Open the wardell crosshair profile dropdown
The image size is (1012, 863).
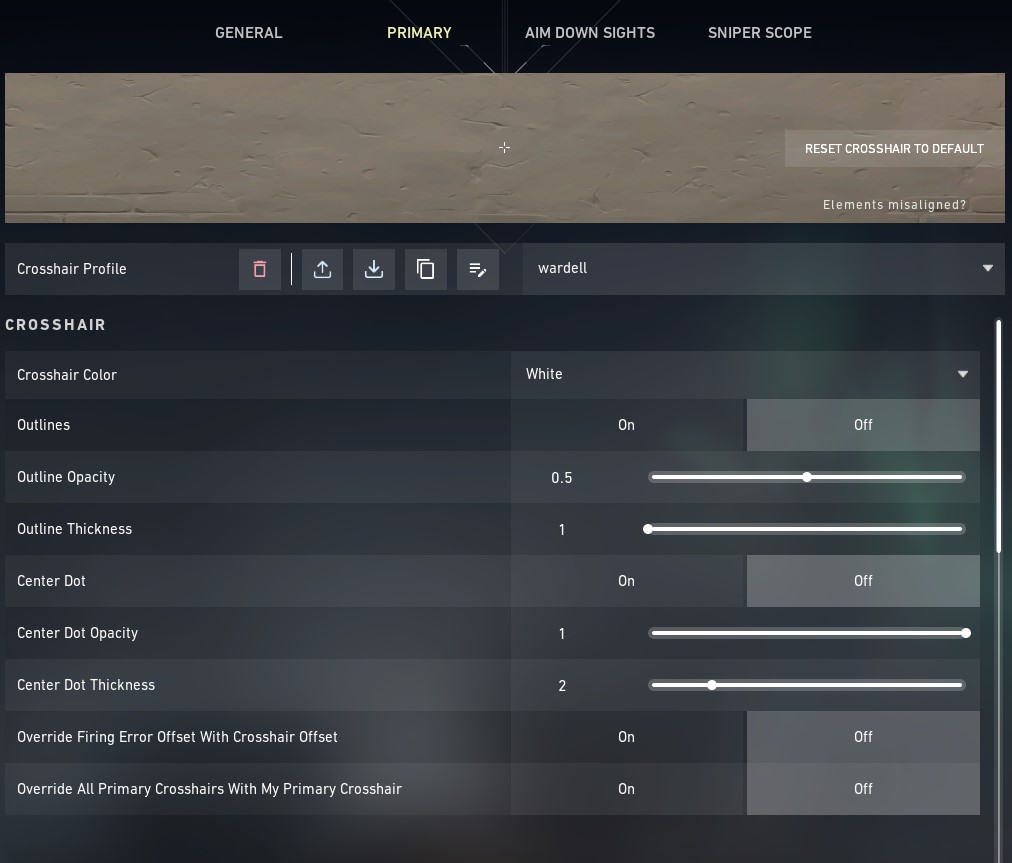tap(764, 269)
